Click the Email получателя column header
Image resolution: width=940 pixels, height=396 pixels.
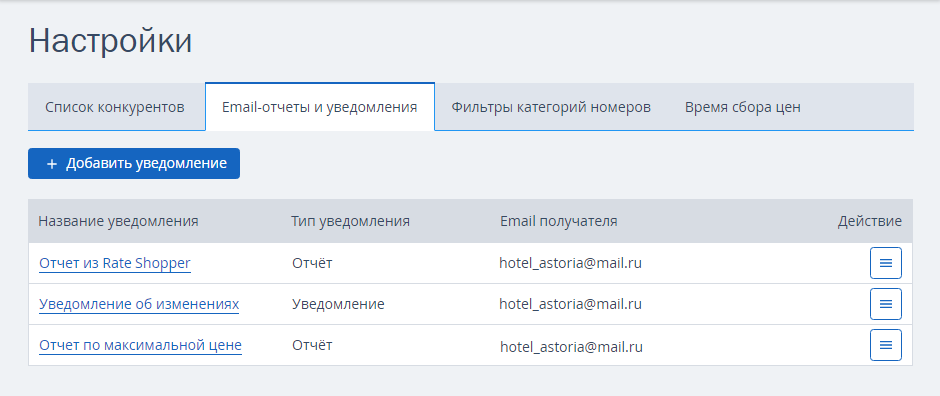tap(559, 221)
